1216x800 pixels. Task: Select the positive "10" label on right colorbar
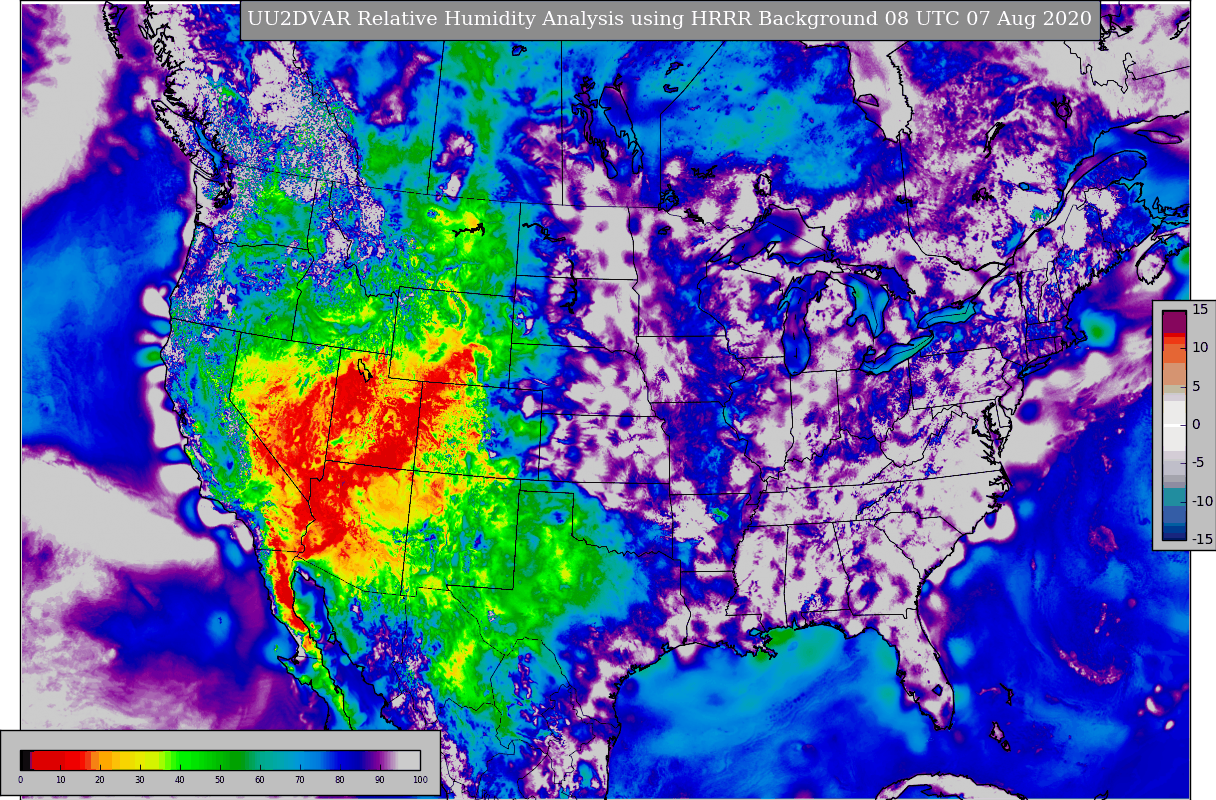[x=1200, y=348]
